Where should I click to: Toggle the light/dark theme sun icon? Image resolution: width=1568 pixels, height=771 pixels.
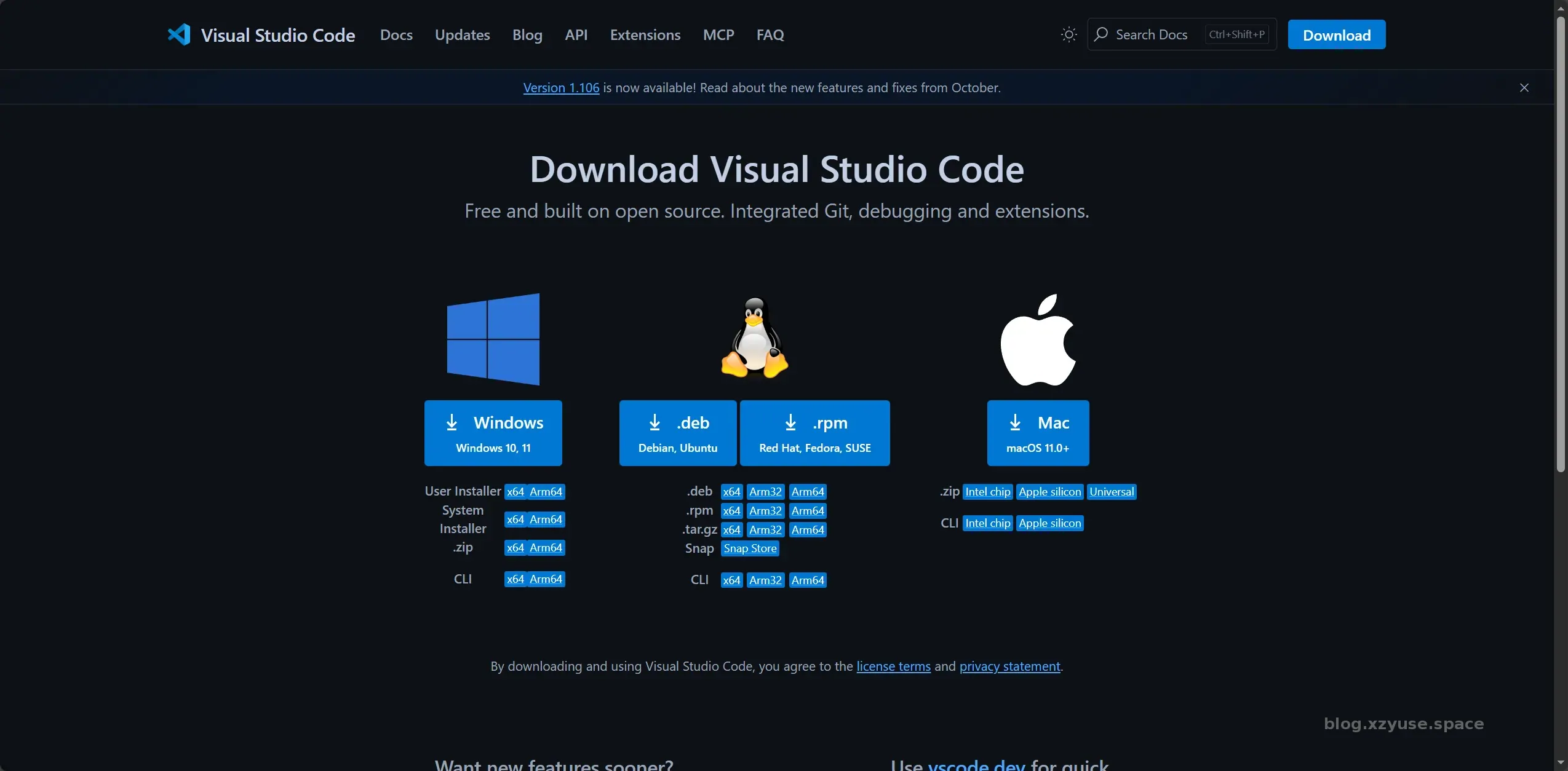tap(1069, 34)
